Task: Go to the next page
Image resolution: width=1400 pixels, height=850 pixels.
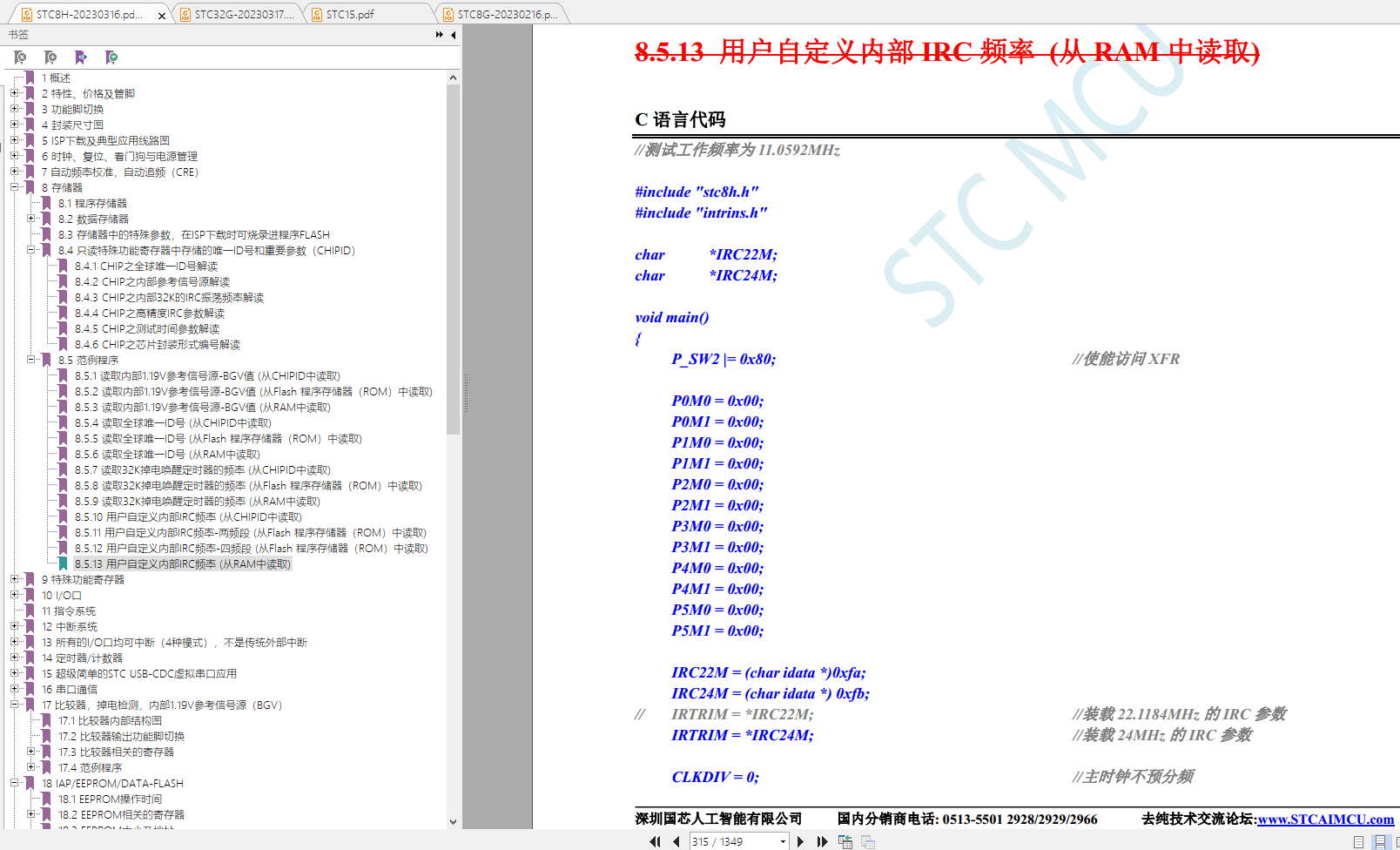Action: click(800, 841)
